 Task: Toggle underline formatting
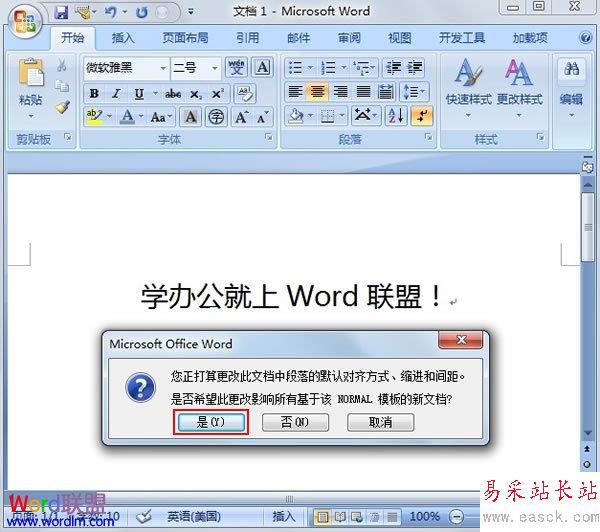(139, 94)
